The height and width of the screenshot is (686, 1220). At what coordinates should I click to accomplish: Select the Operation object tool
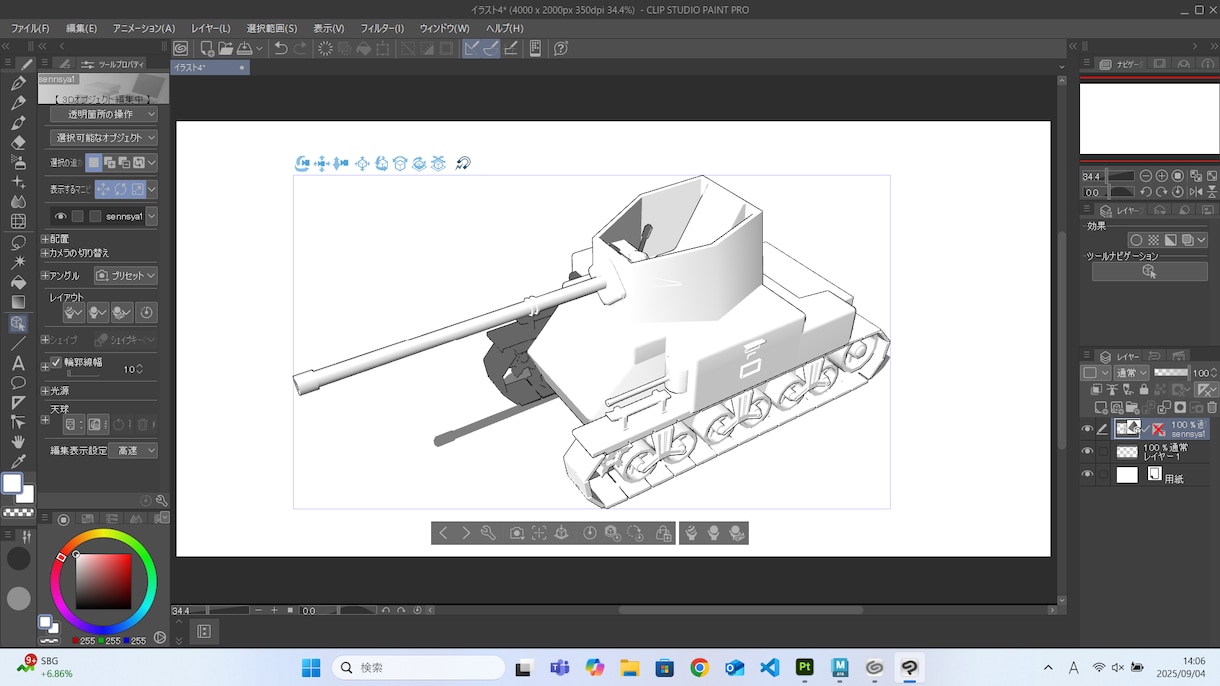(18, 323)
